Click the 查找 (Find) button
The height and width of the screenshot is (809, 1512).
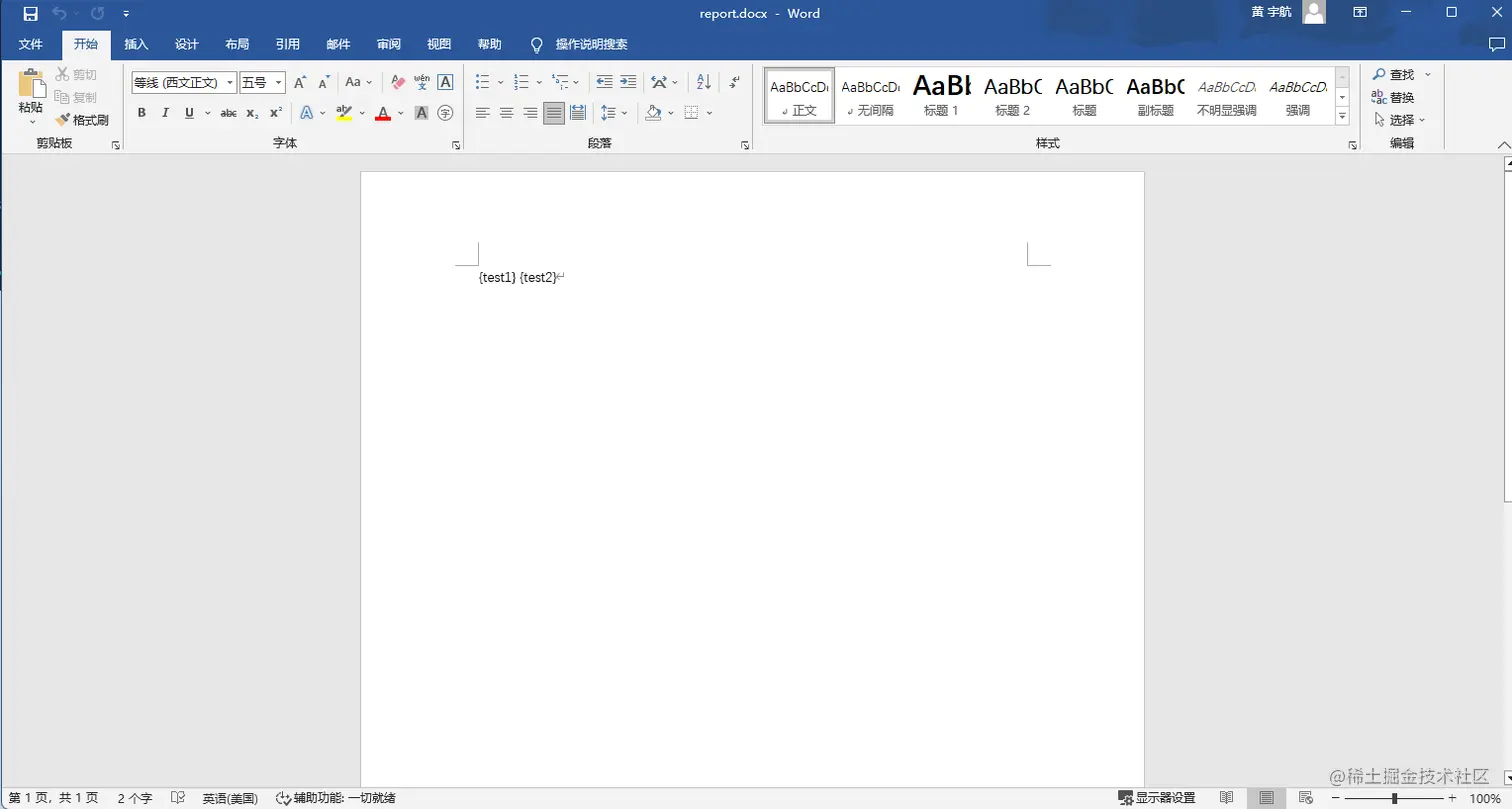coord(1394,75)
